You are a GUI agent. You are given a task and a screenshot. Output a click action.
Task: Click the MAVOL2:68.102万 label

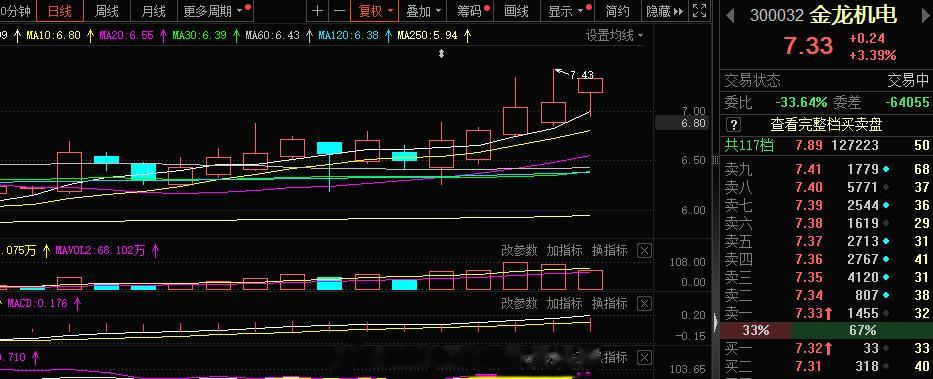[100, 250]
